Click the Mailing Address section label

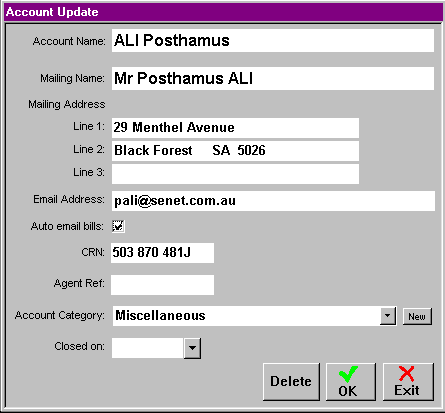(67, 104)
